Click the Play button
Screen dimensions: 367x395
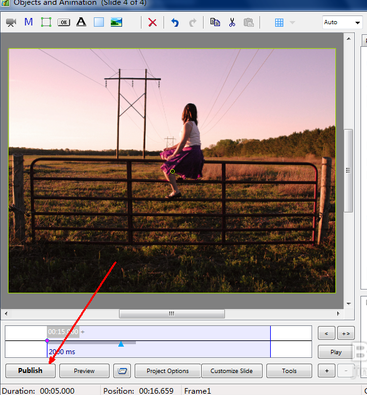coord(336,352)
